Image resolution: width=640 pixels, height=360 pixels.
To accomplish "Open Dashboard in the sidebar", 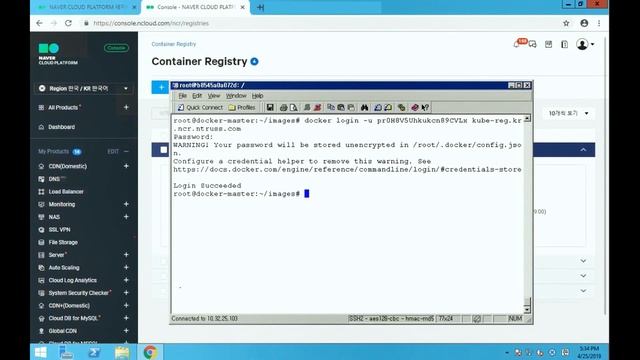I will point(61,127).
